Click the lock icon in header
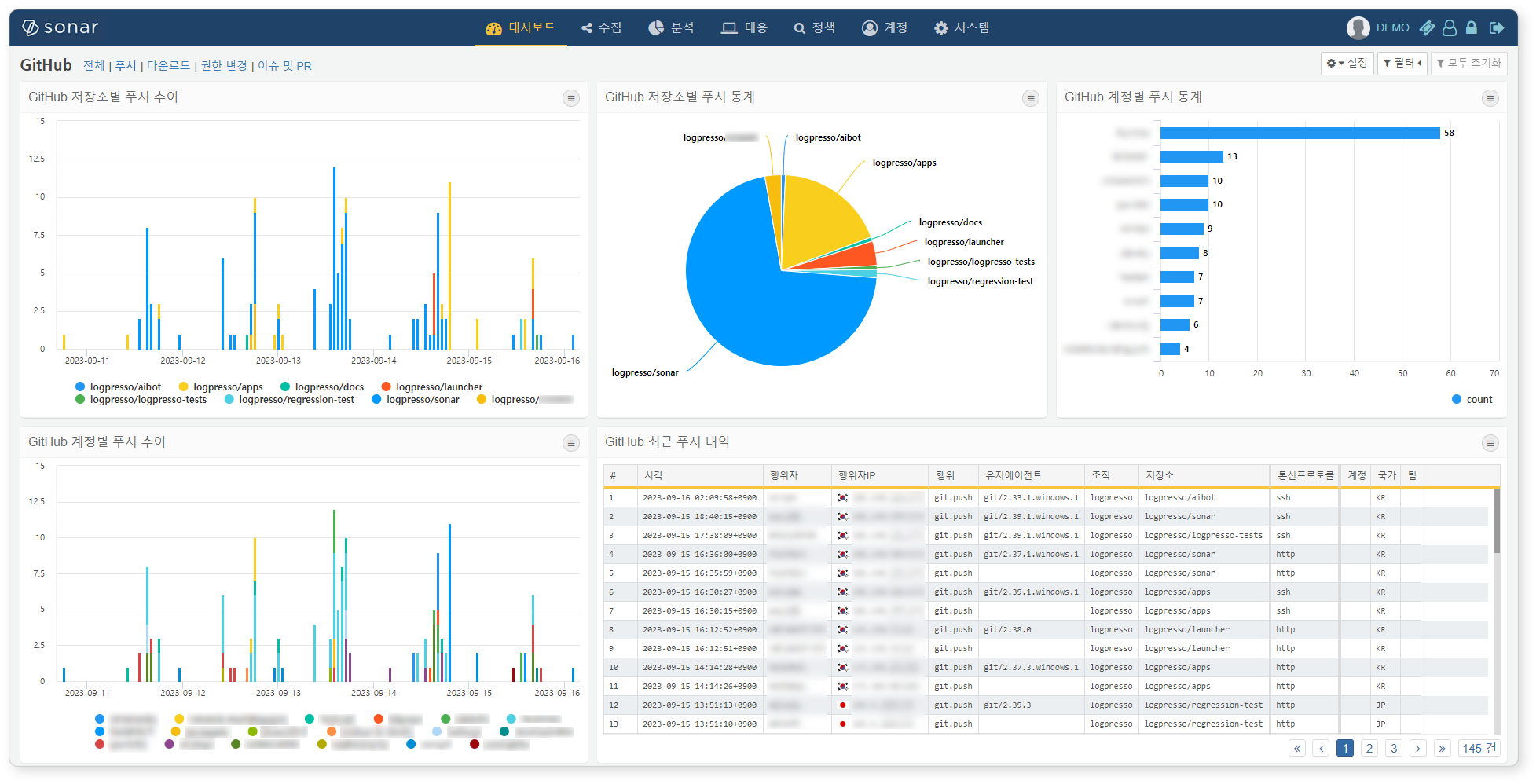 (x=1472, y=27)
